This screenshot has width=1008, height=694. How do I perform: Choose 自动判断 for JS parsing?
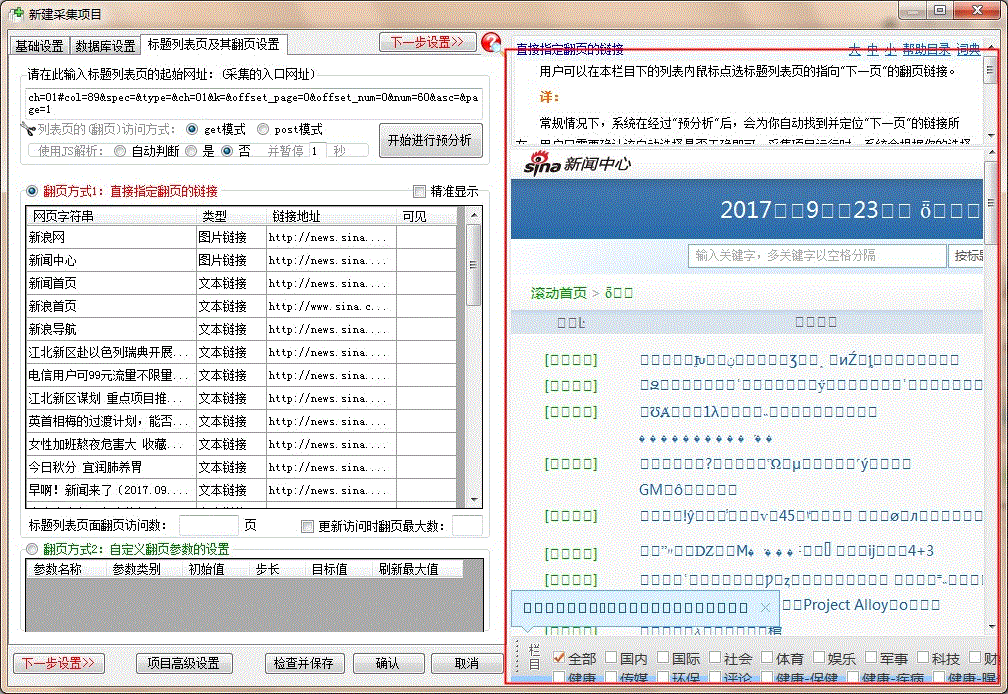coord(120,151)
